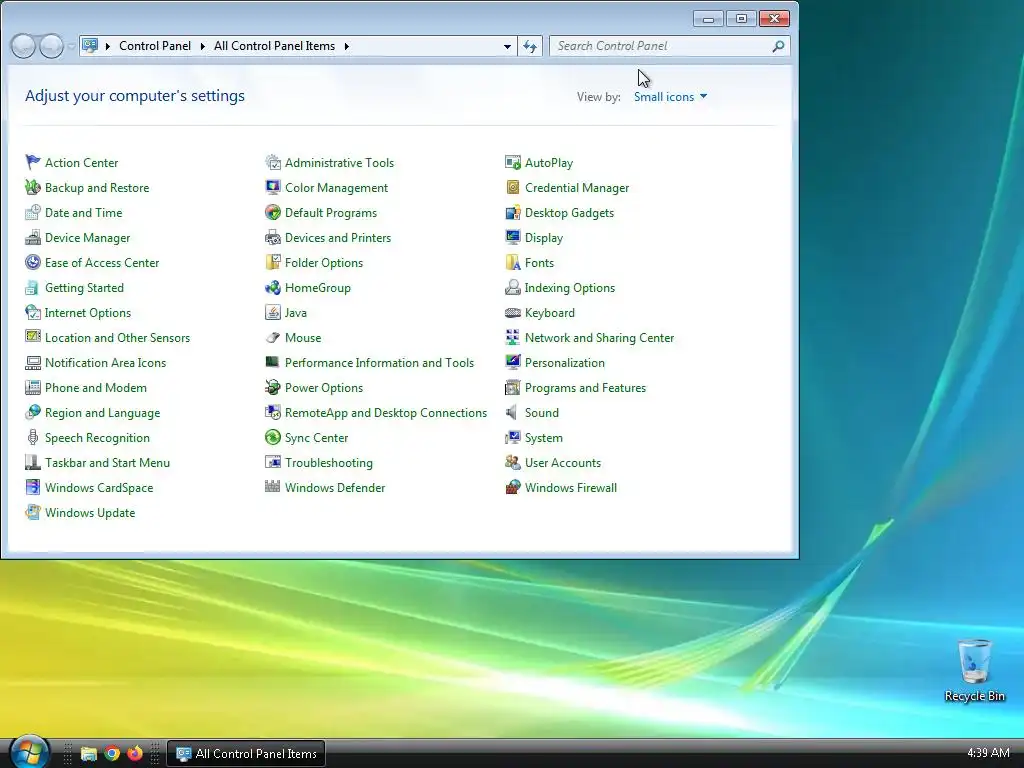Open Phone and Modem settings
1024x768 pixels.
point(95,387)
